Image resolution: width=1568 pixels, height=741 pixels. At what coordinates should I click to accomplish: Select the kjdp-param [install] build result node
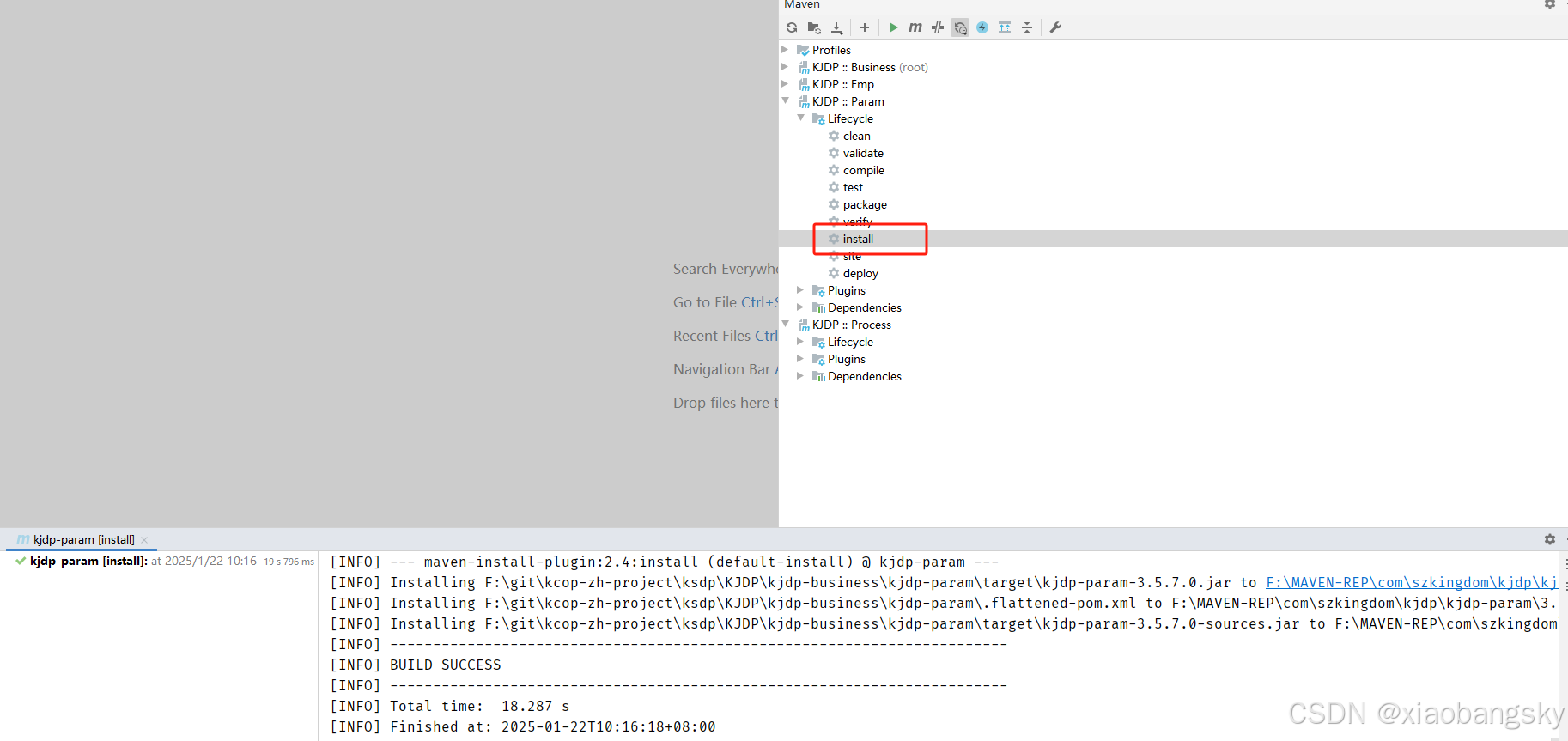click(88, 561)
